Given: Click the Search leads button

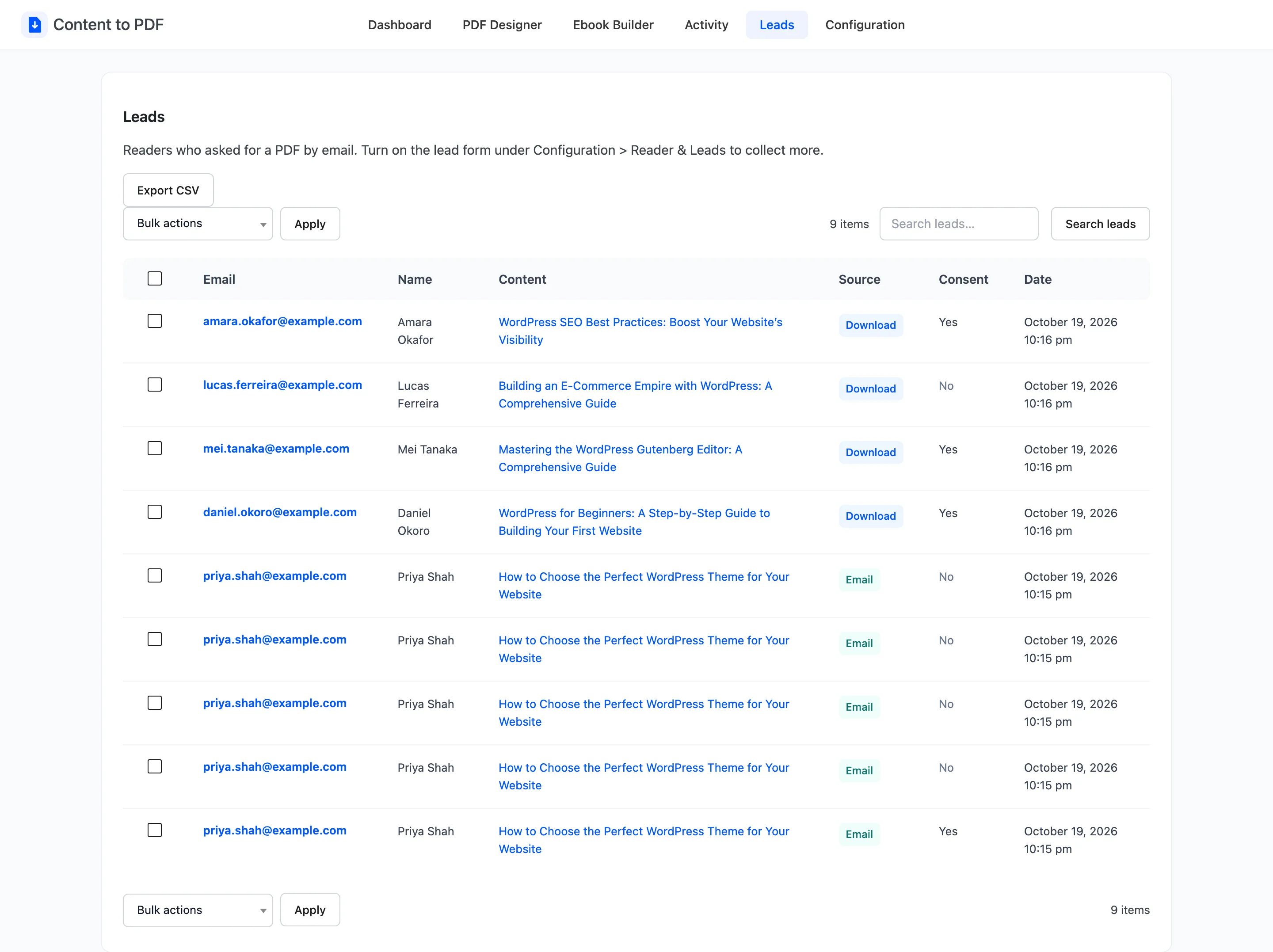Looking at the screenshot, I should tap(1100, 223).
